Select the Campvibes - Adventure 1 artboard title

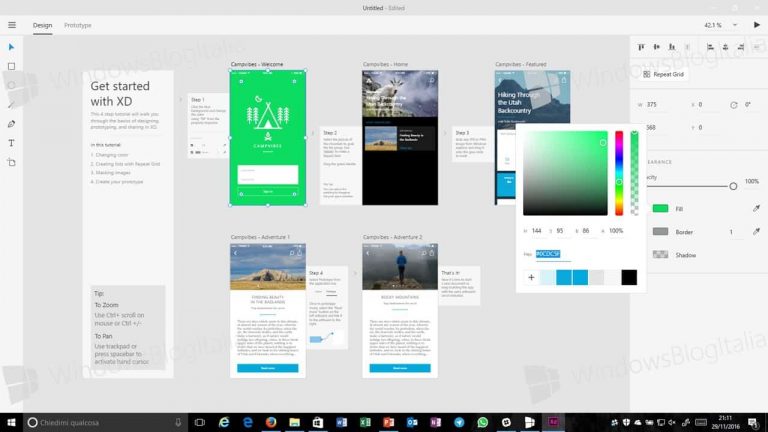click(260, 237)
